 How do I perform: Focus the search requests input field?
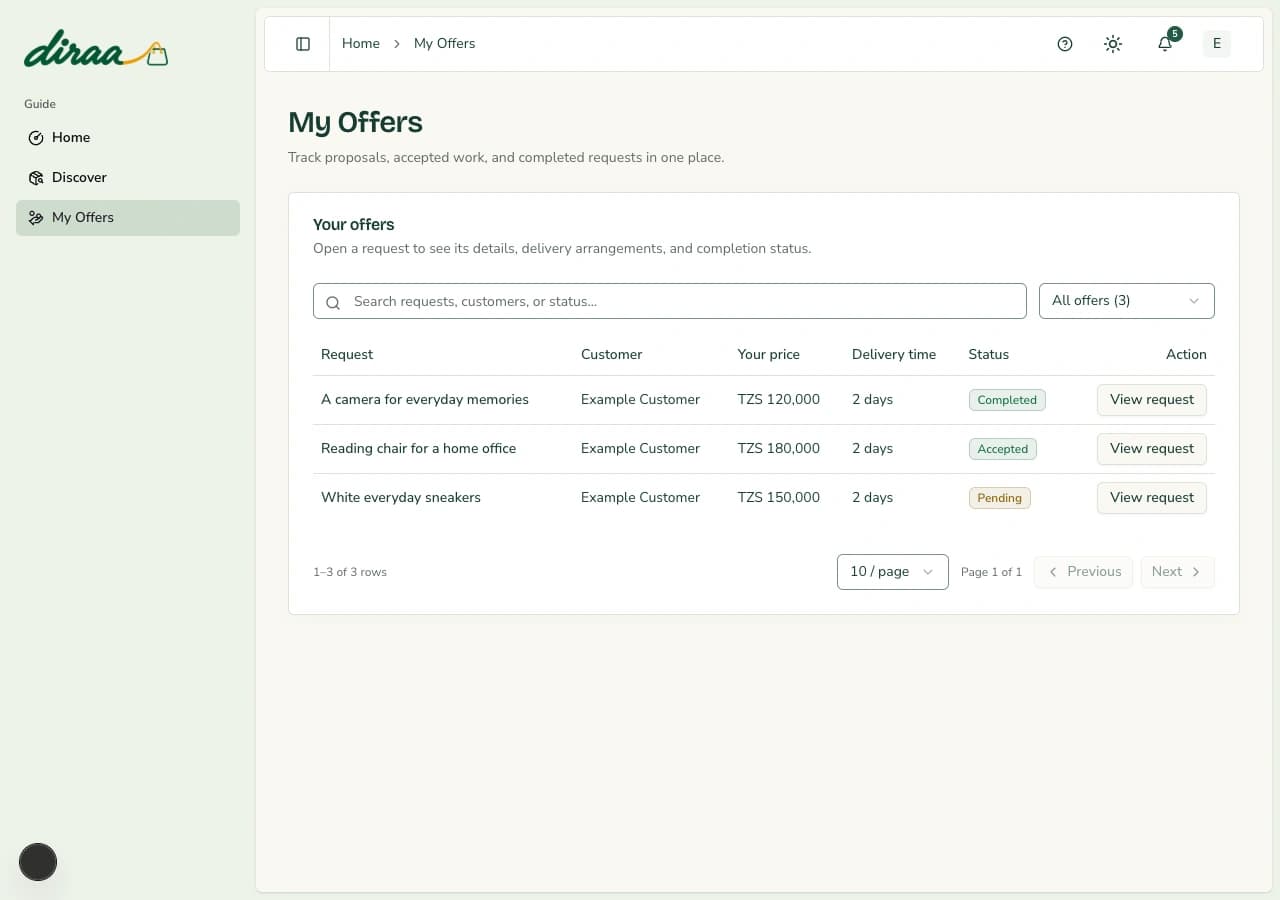670,301
